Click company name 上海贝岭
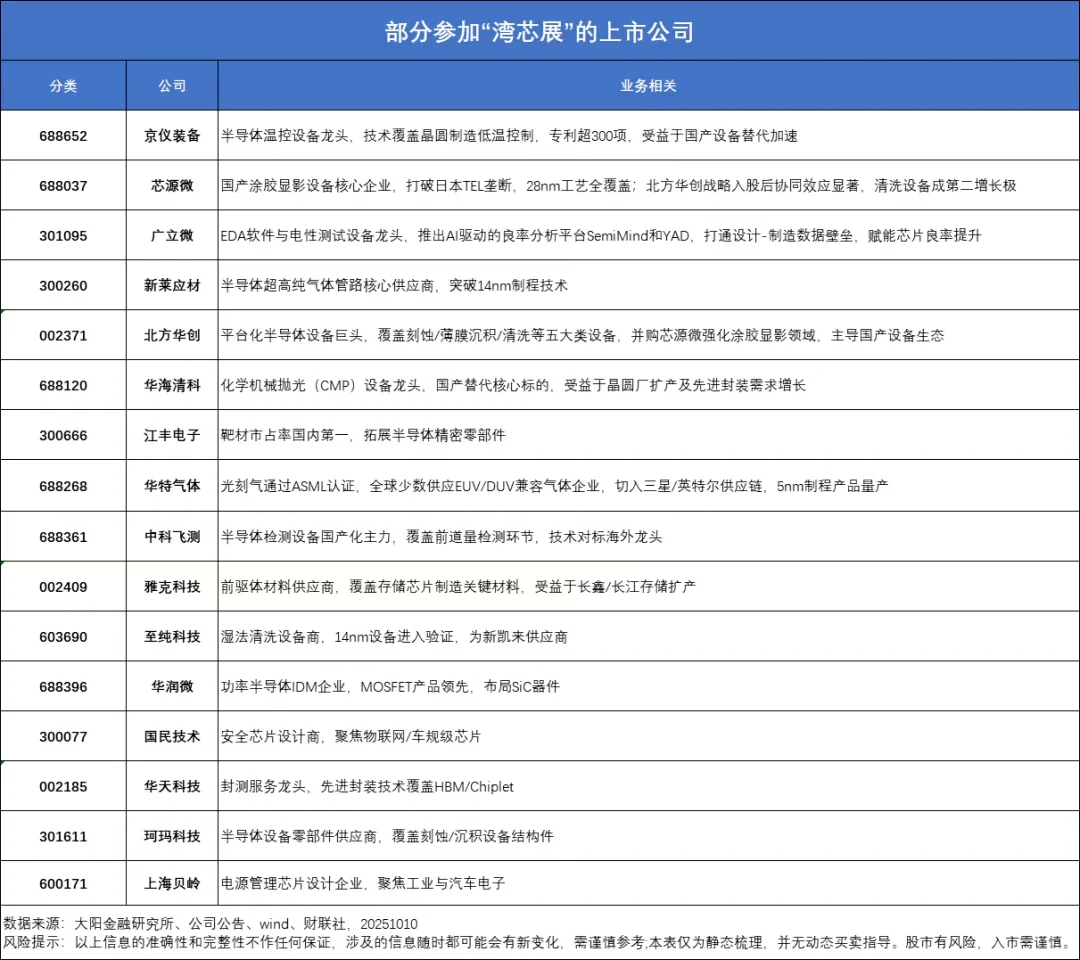1080x960 pixels. tap(172, 884)
